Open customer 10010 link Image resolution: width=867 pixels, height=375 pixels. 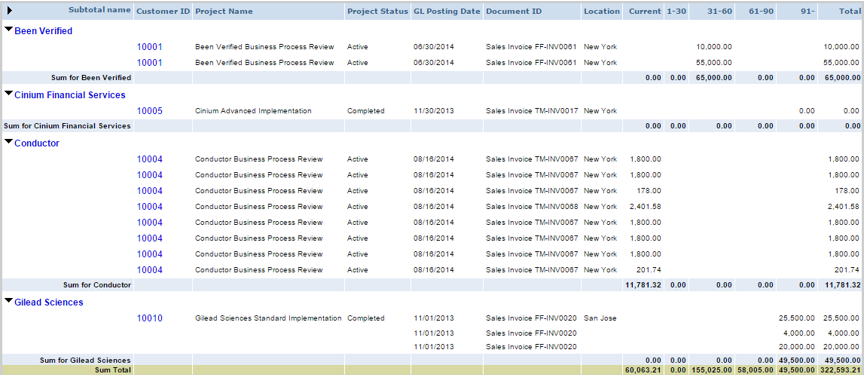coord(150,319)
